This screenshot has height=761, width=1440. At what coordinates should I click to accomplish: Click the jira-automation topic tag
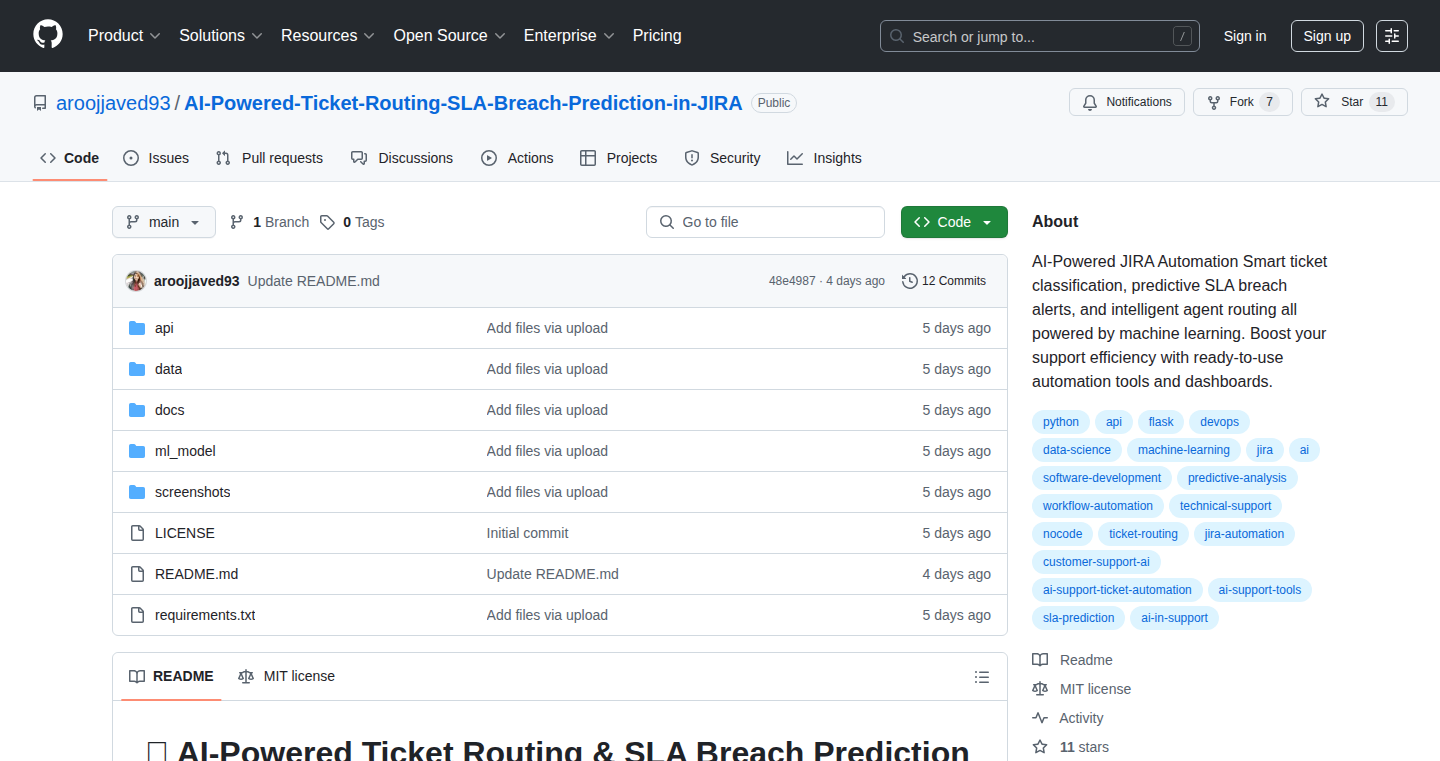(x=1245, y=534)
